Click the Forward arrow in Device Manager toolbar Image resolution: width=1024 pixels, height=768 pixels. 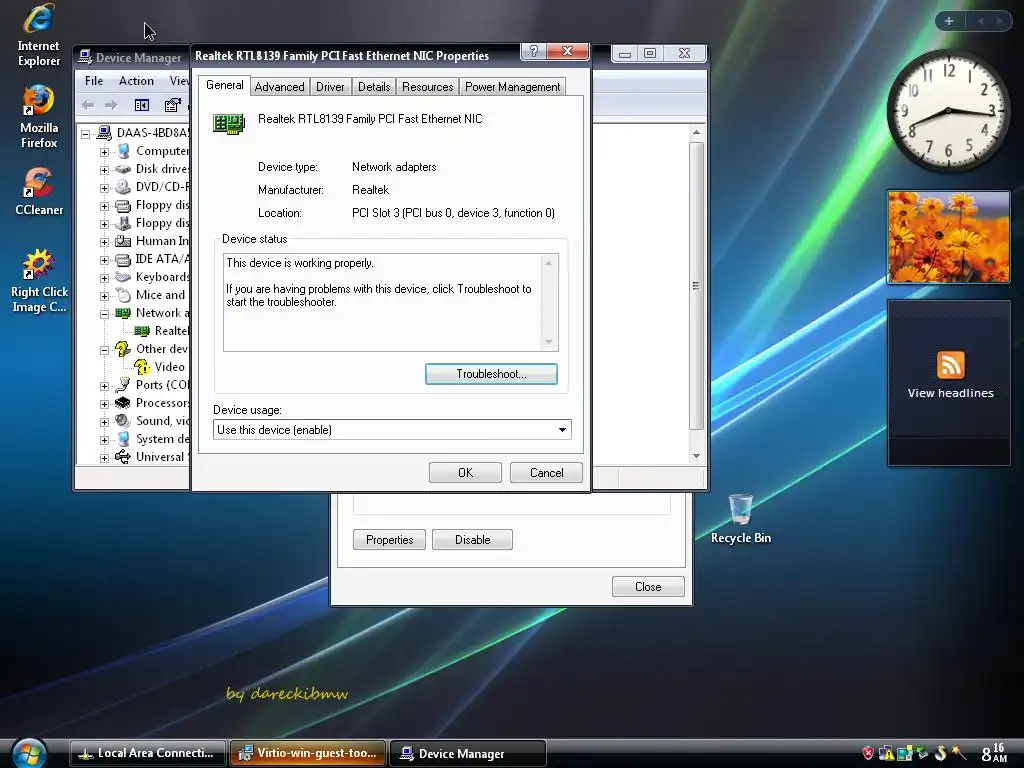[111, 105]
